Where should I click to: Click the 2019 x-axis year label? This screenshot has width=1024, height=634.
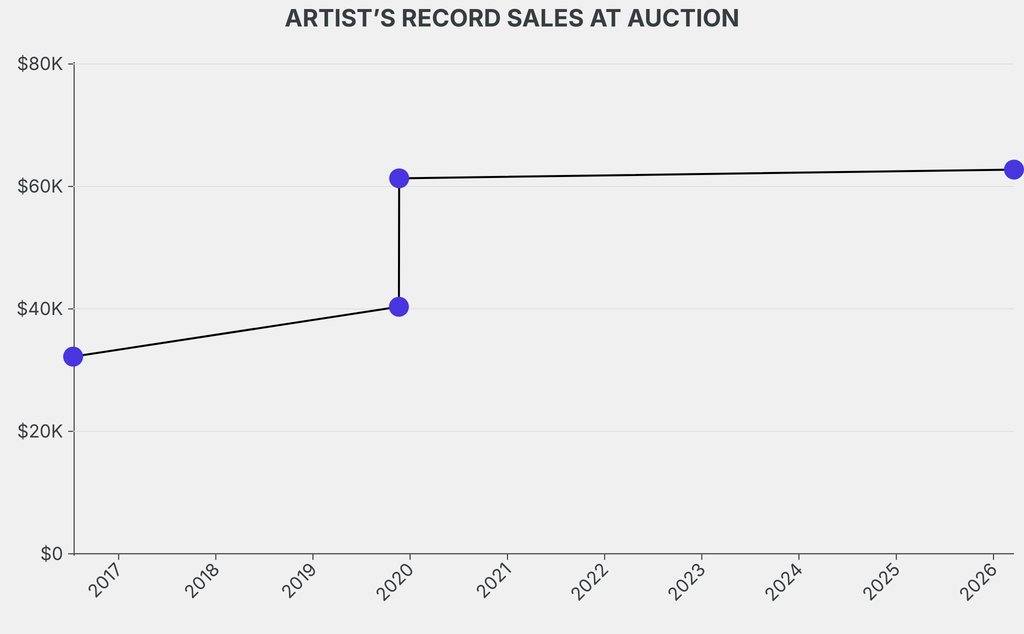(x=298, y=580)
